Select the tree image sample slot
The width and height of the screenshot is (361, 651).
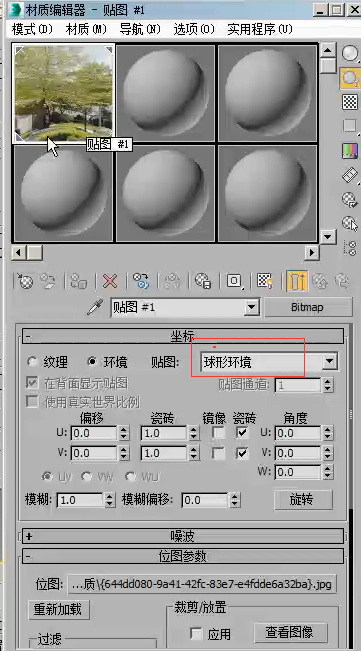pos(63,93)
